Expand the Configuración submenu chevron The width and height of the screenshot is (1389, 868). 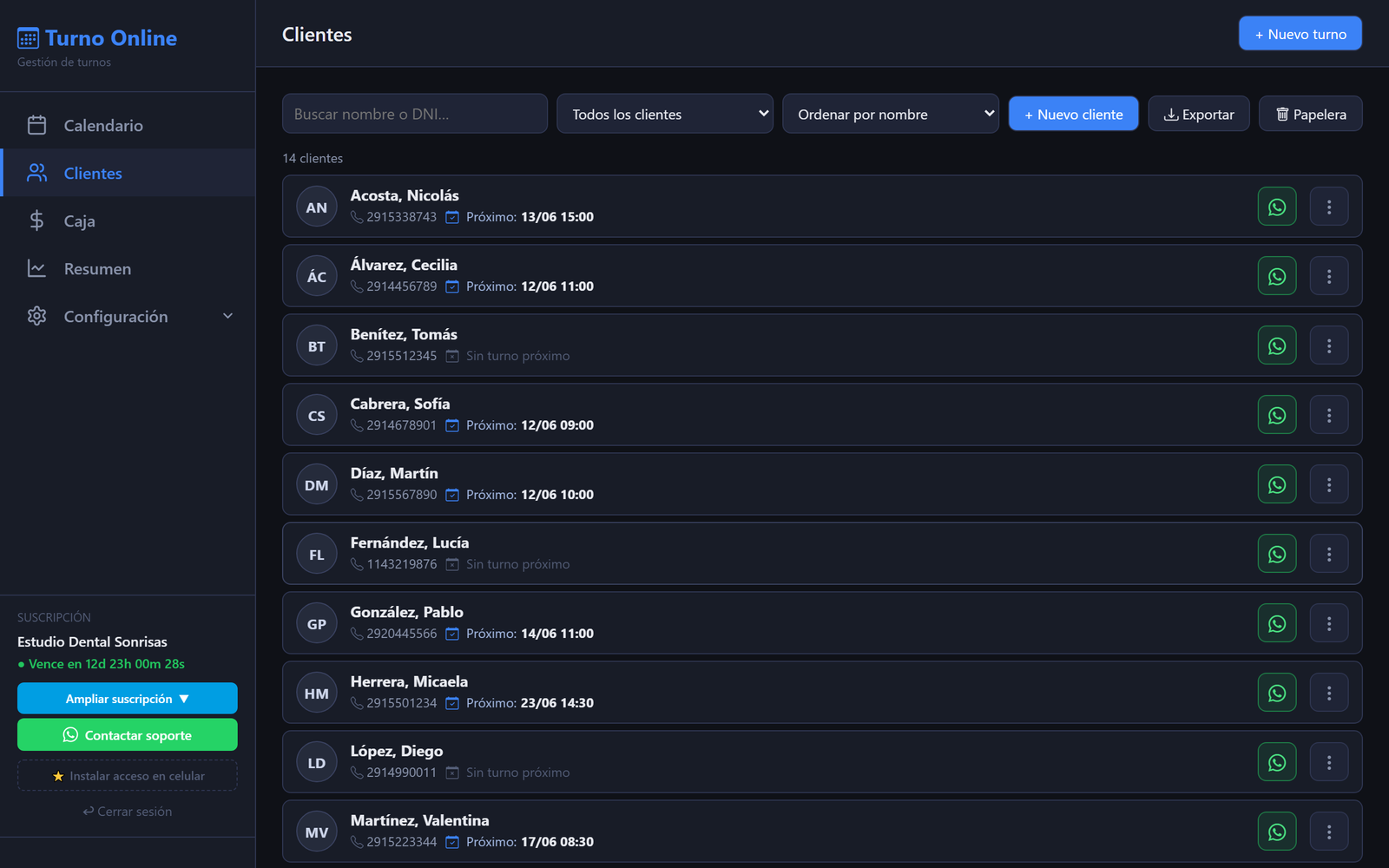[x=228, y=316]
